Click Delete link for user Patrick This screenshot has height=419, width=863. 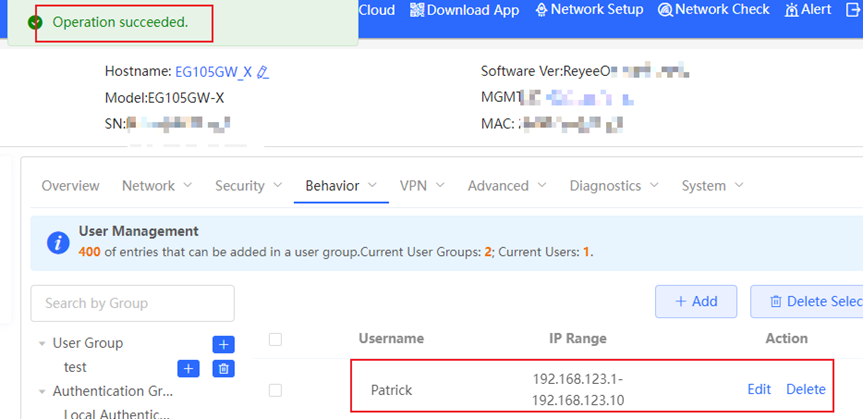(806, 389)
